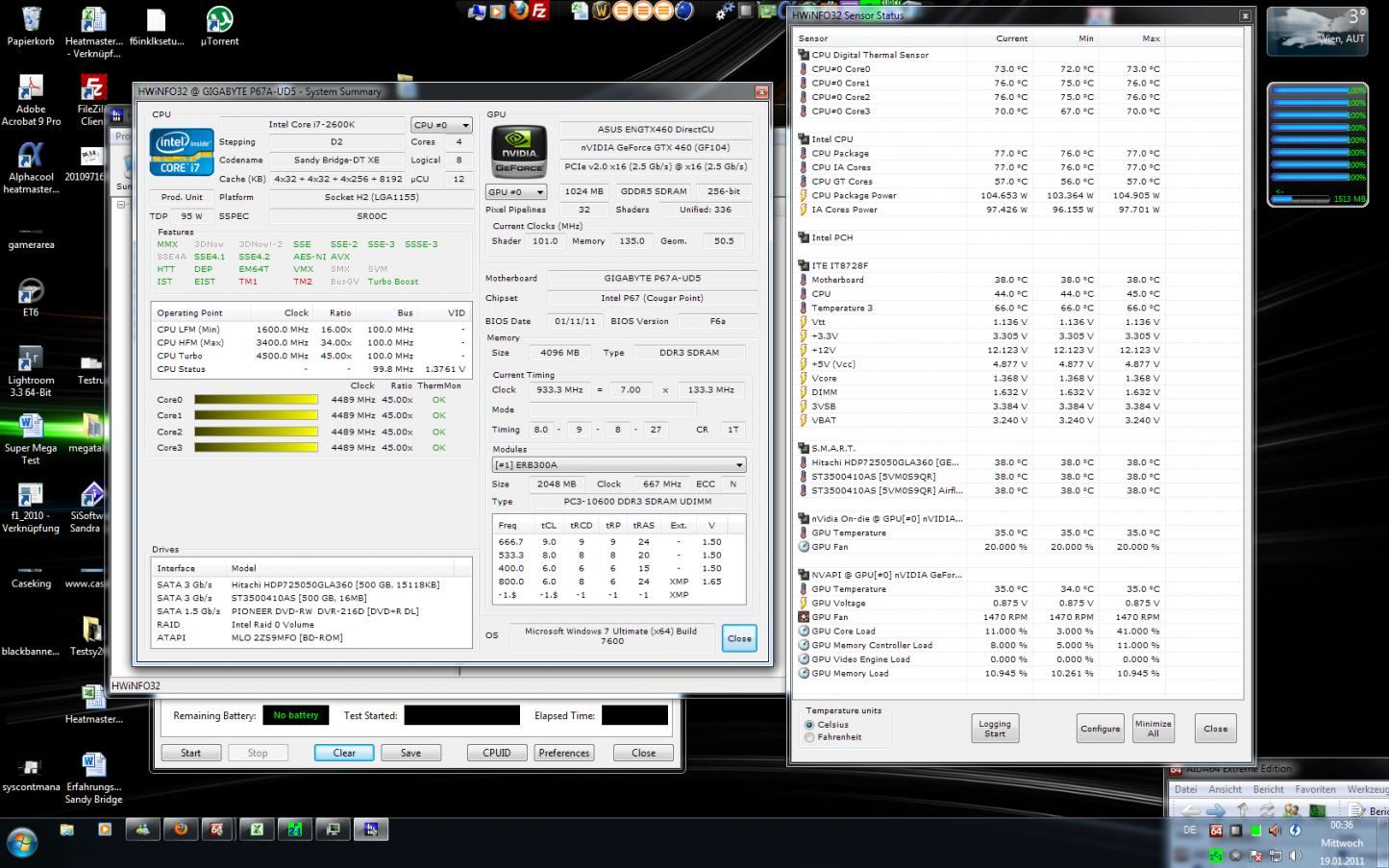Open Excel from the taskbar

257,829
